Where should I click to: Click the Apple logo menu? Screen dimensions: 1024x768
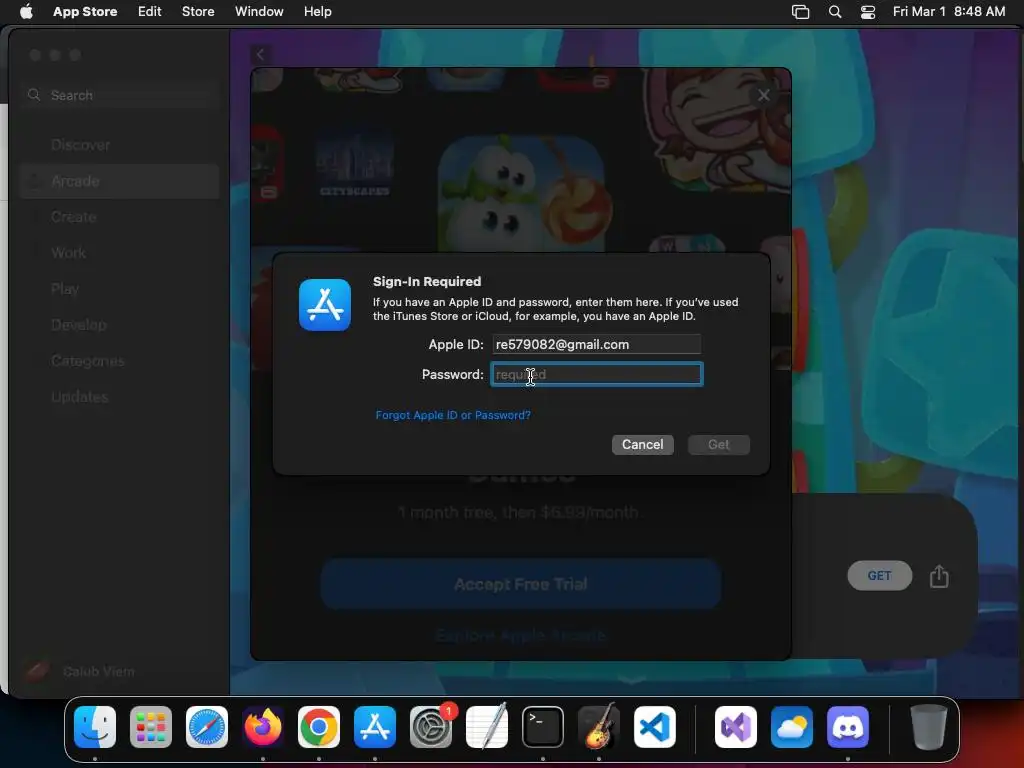(x=26, y=11)
